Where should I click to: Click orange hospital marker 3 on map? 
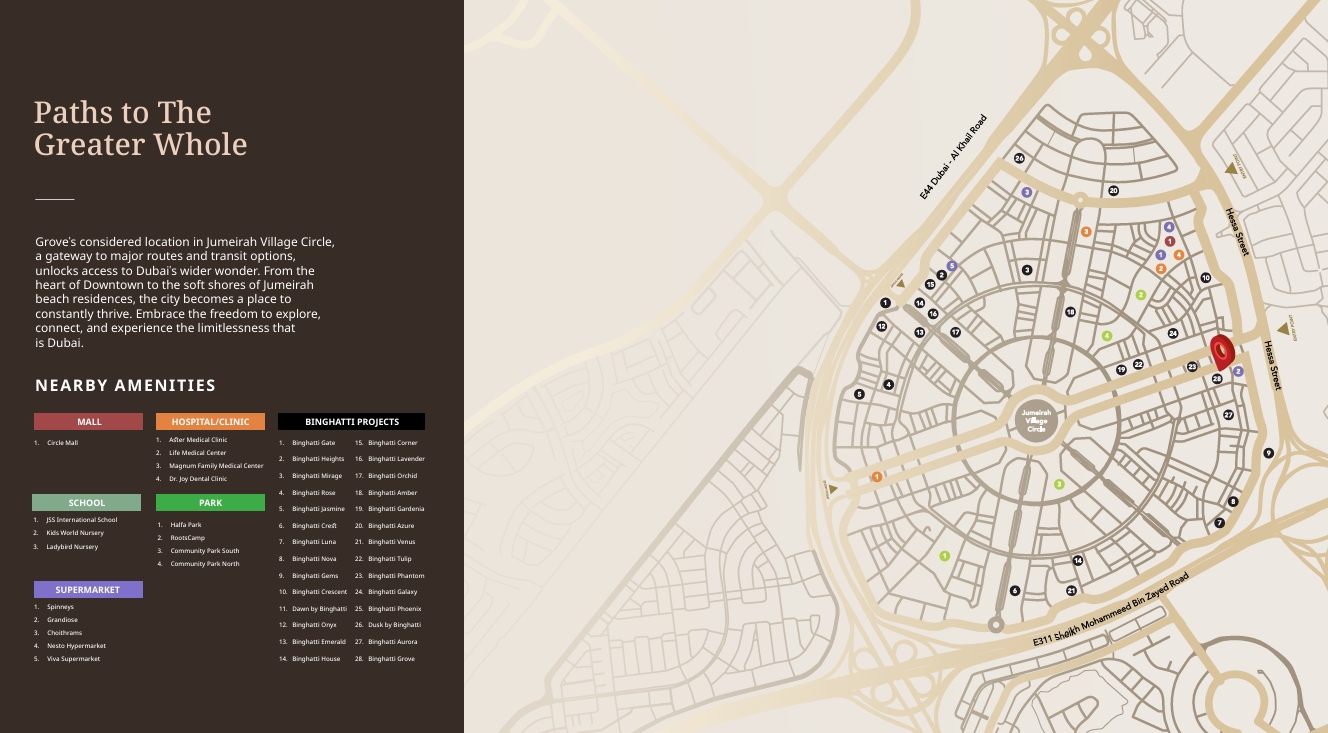pos(1086,232)
